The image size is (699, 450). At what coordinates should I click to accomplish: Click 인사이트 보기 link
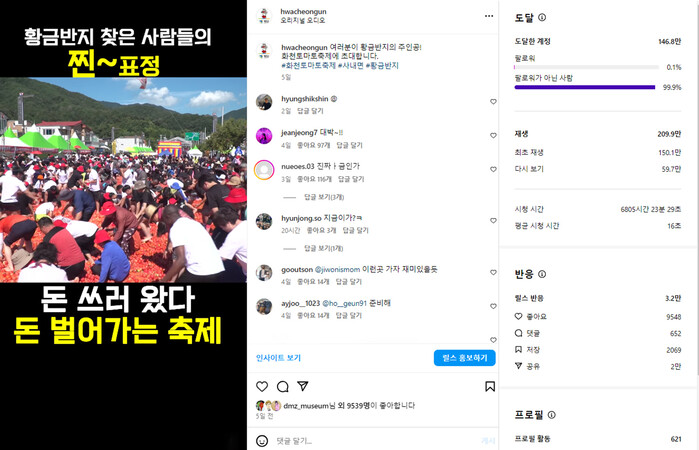279,358
